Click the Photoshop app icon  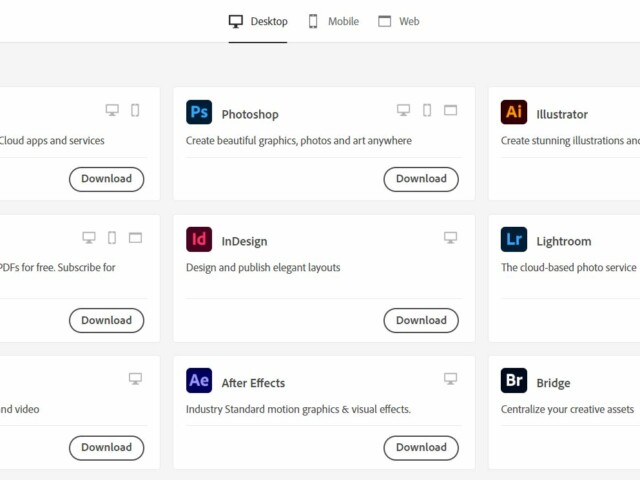[x=199, y=112]
